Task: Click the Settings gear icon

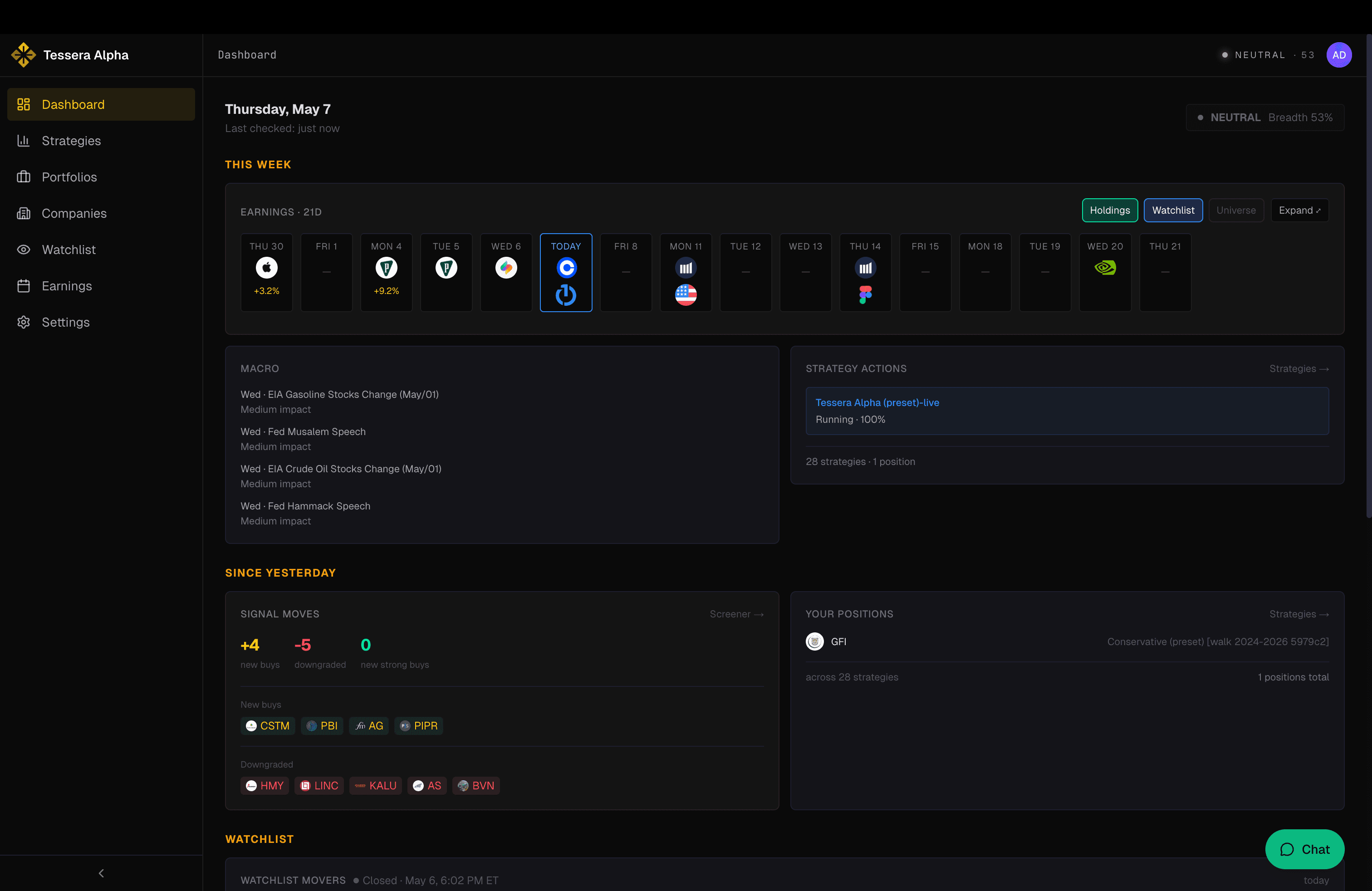Action: click(24, 322)
